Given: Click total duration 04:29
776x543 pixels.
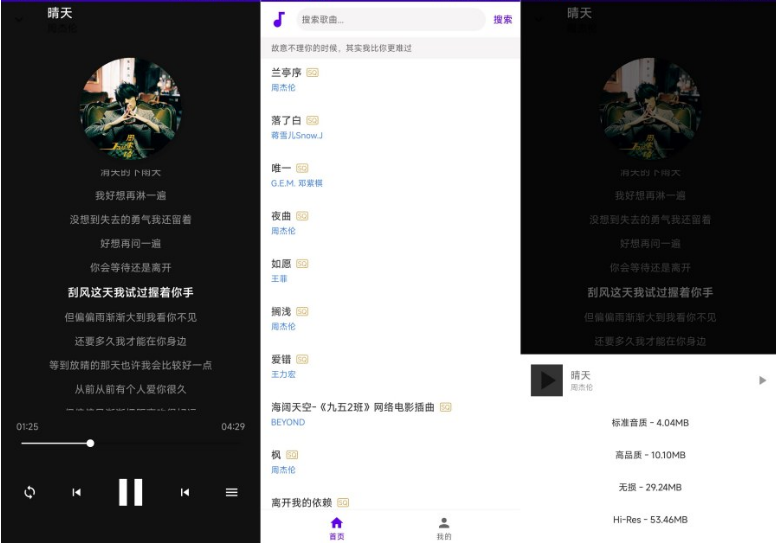Looking at the screenshot, I should click(233, 427).
